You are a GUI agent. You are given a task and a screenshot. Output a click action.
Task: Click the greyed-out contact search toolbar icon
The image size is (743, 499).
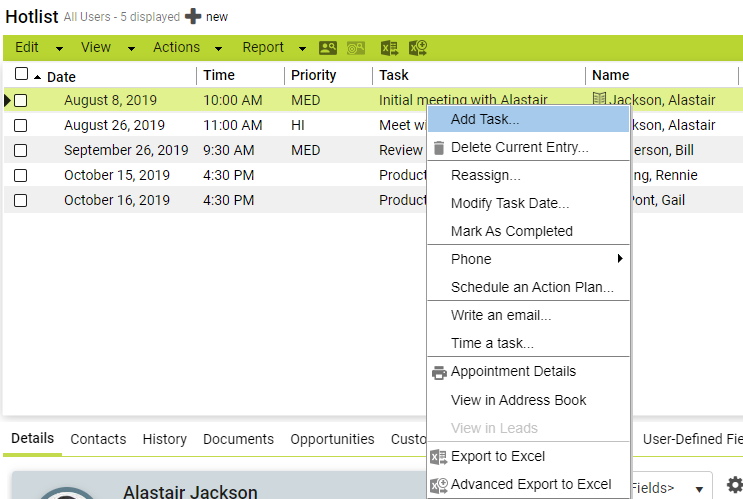(x=356, y=48)
